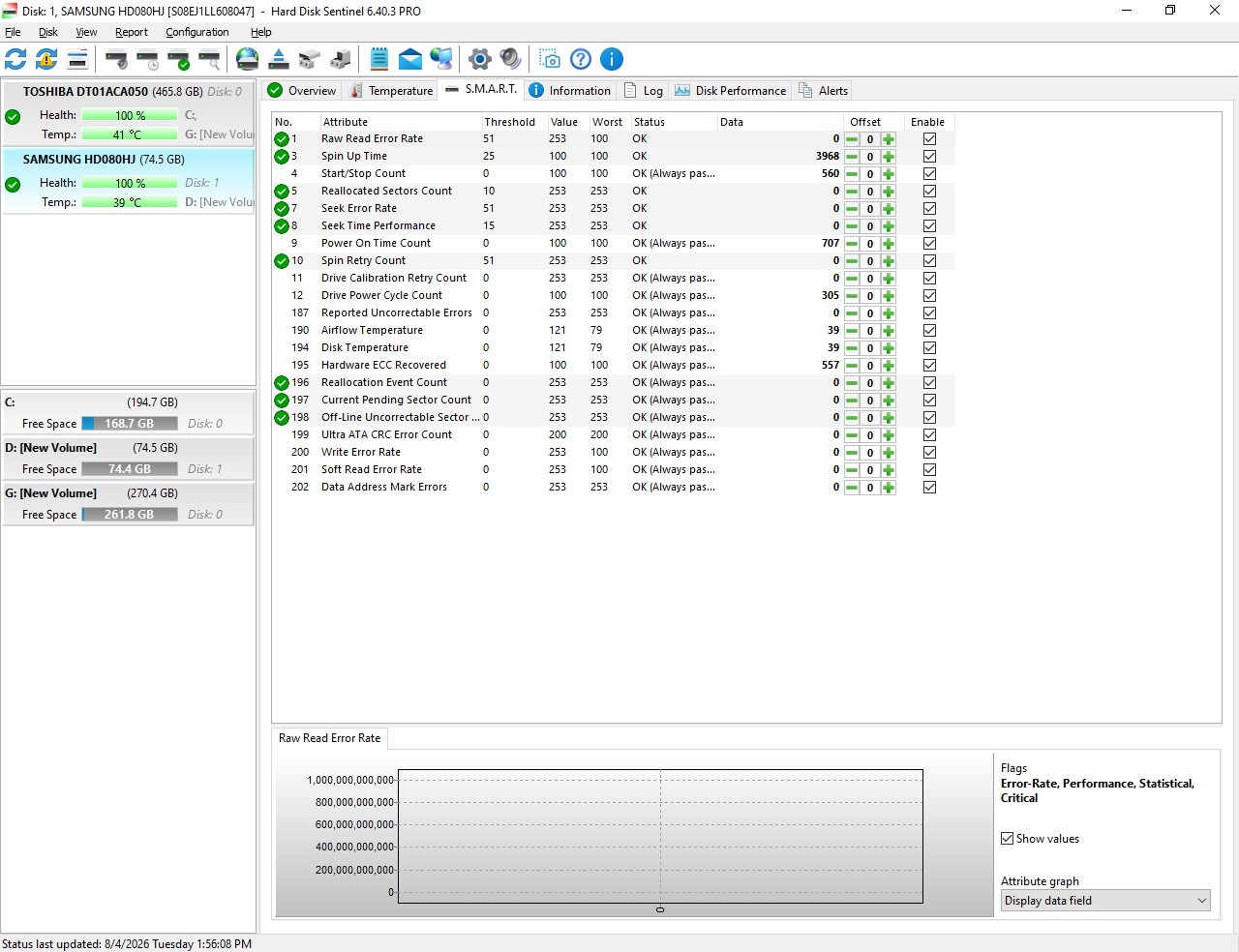Select the Hardware ECC Recovered row

coord(614,366)
